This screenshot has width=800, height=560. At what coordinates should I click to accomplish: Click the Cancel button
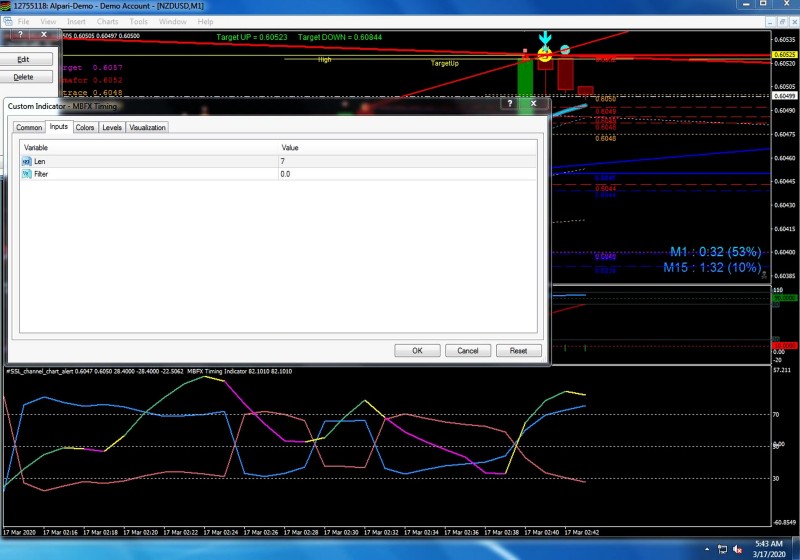(467, 351)
